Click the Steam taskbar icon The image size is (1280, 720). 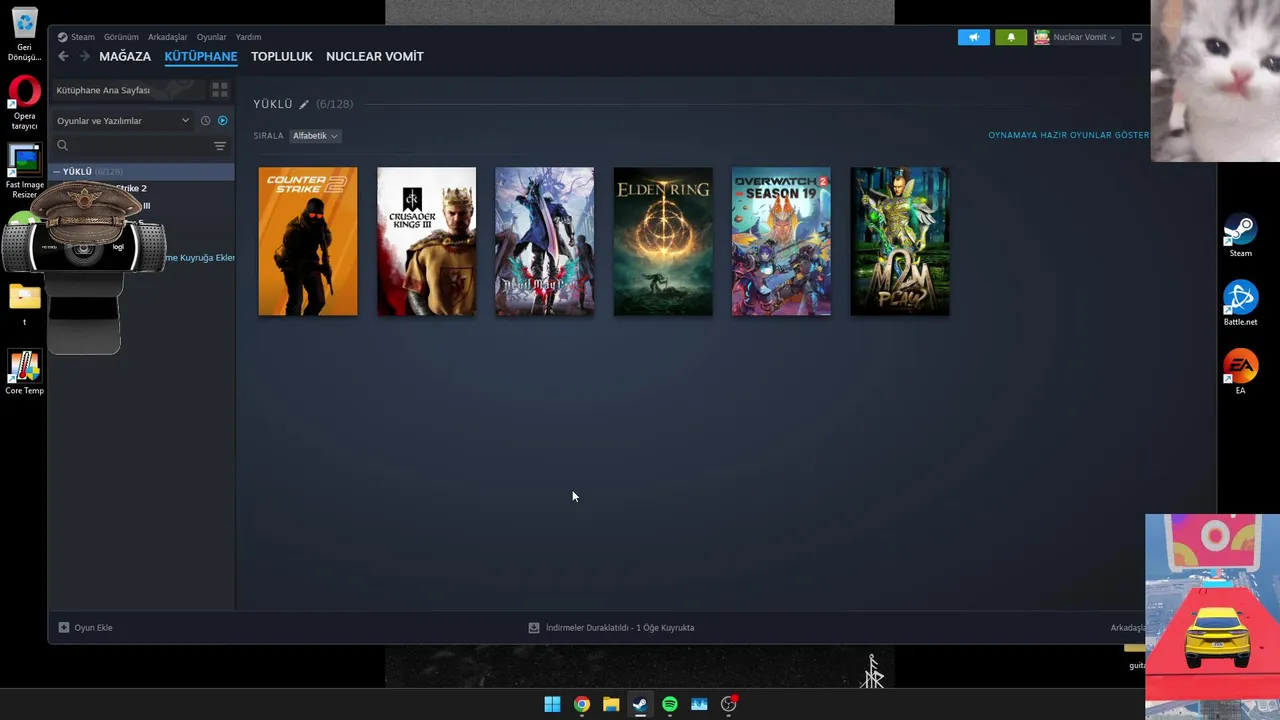click(640, 704)
